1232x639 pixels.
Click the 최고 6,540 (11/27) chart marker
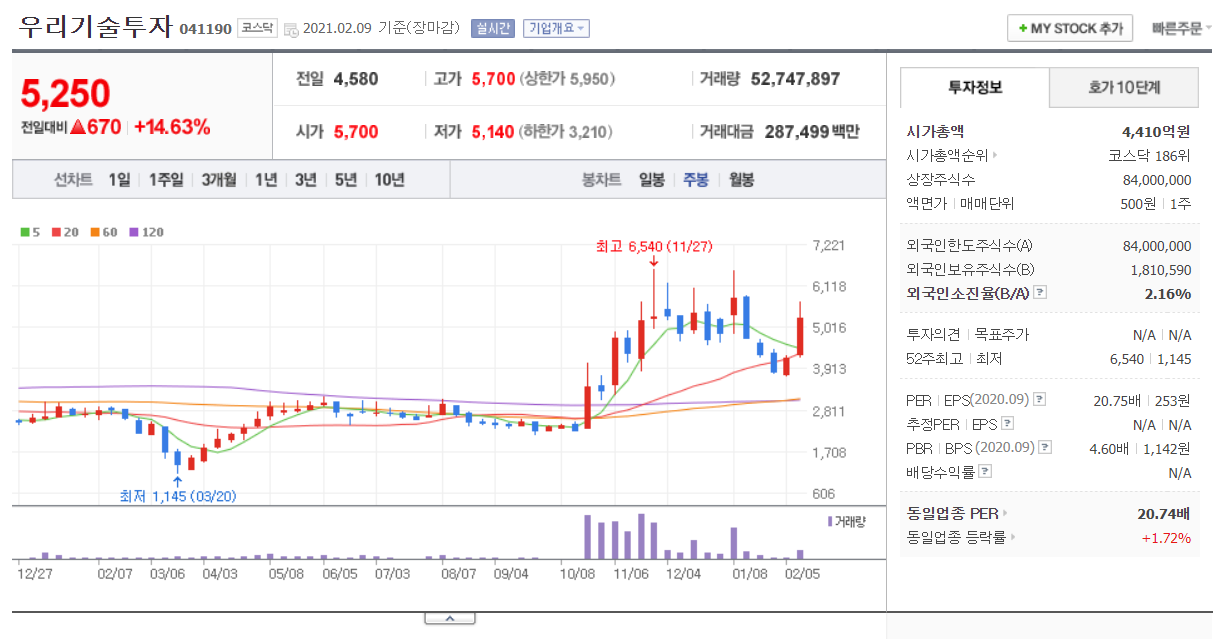click(x=653, y=246)
